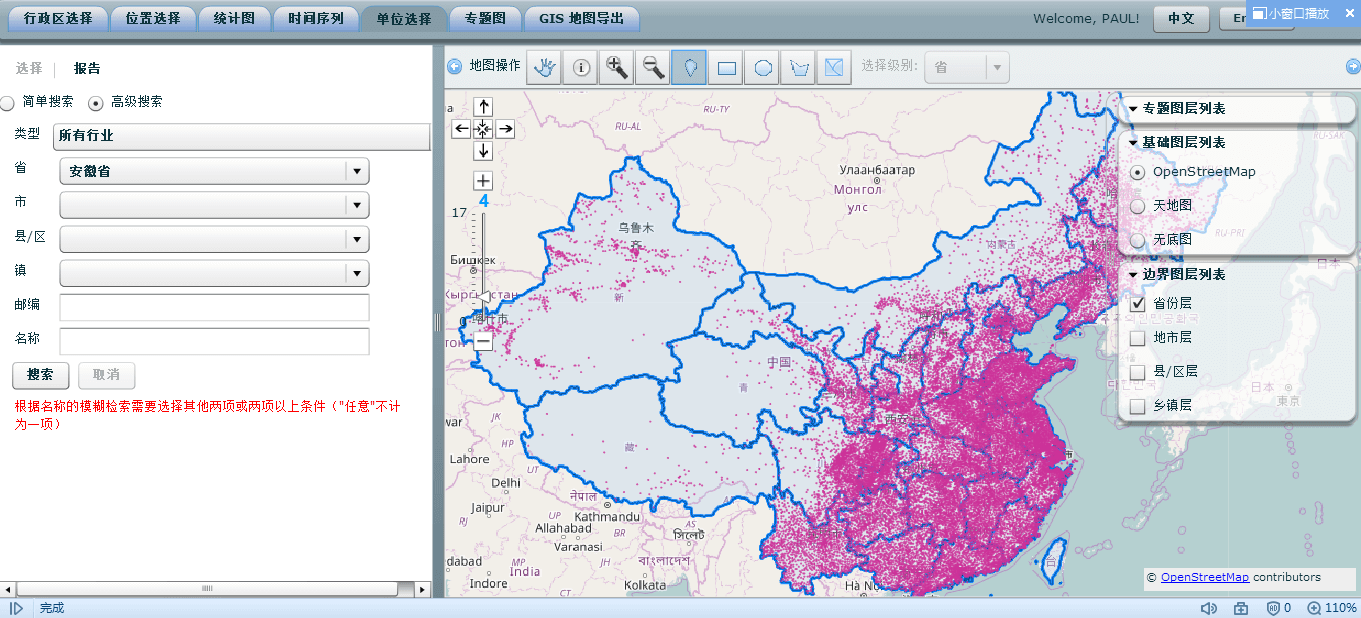Click the download manager icon in status bar
Image resolution: width=1361 pixels, height=618 pixels.
[x=1241, y=608]
